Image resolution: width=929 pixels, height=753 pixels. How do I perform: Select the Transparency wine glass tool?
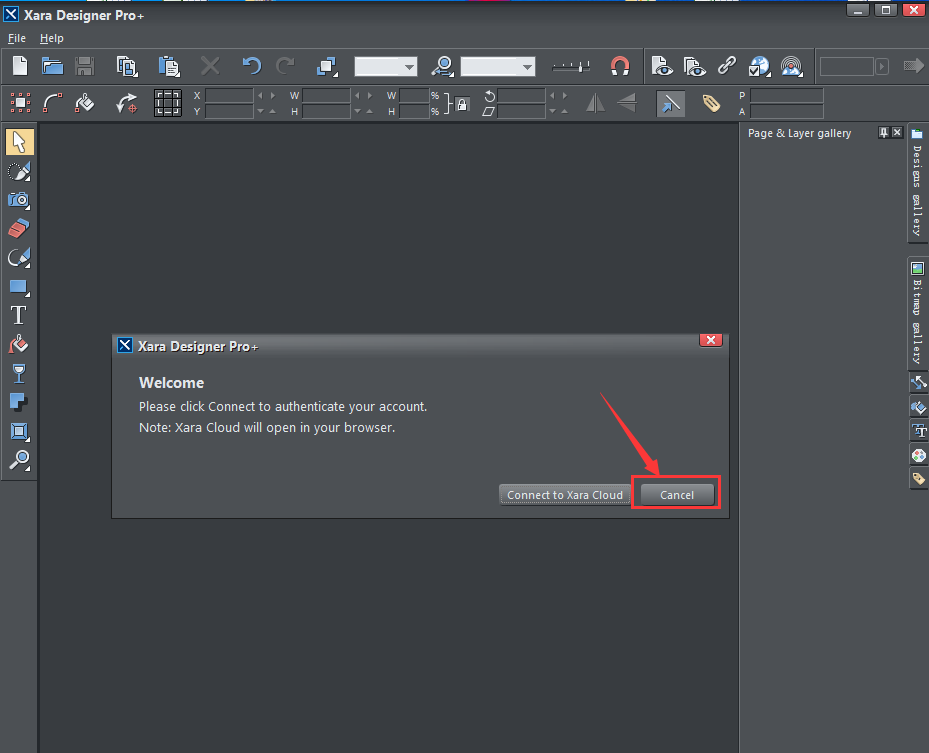19,373
